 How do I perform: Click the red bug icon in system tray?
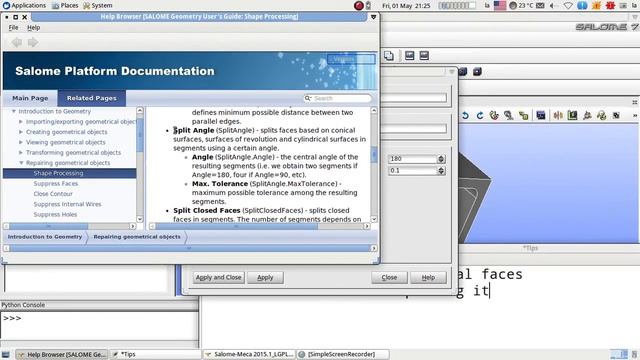(x=610, y=6)
